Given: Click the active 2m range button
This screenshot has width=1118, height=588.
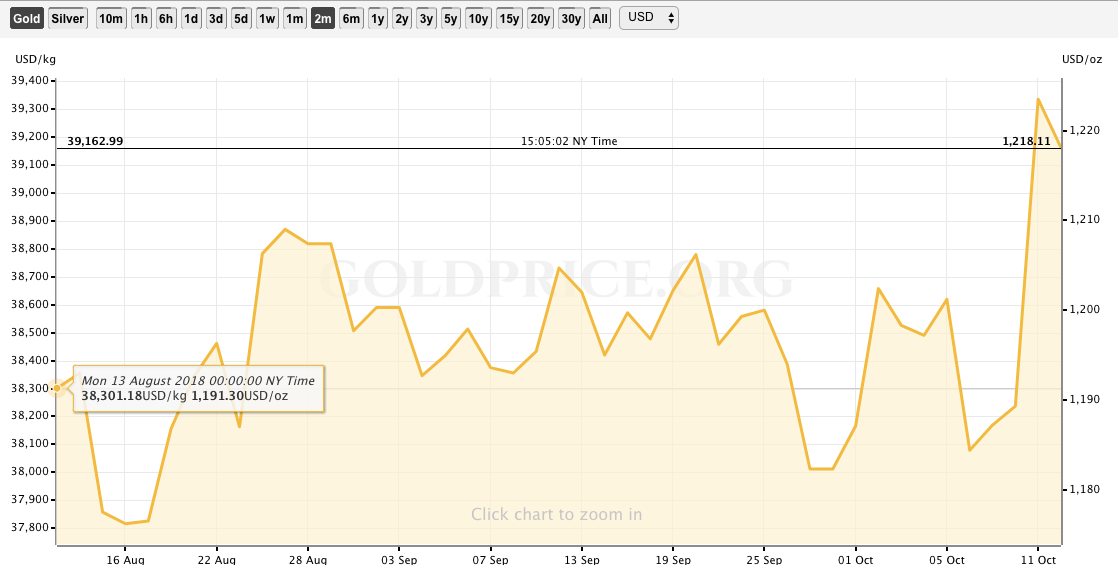Looking at the screenshot, I should coord(322,18).
